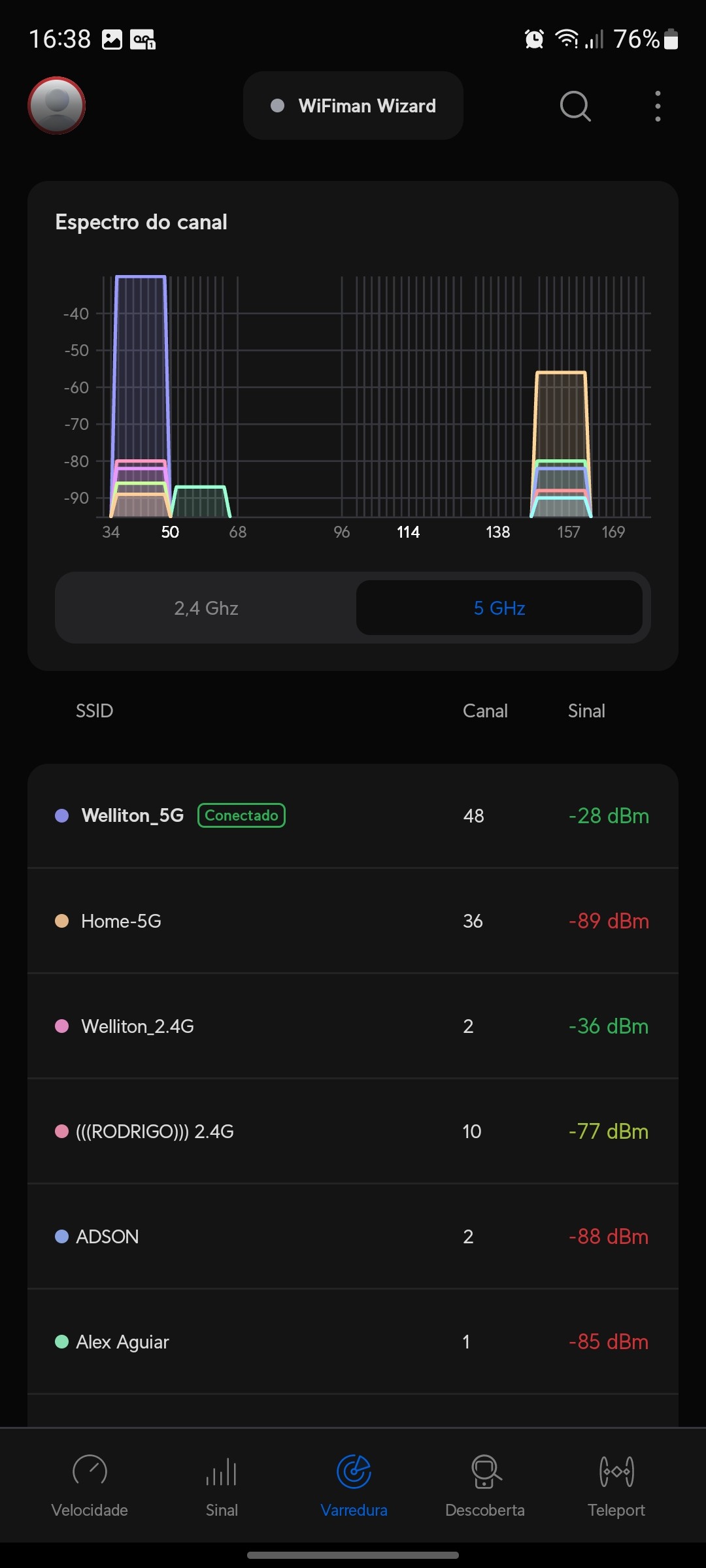Screen dimensions: 706x1568
Task: Select the Welliton_2.4G network row
Action: pos(353,1026)
